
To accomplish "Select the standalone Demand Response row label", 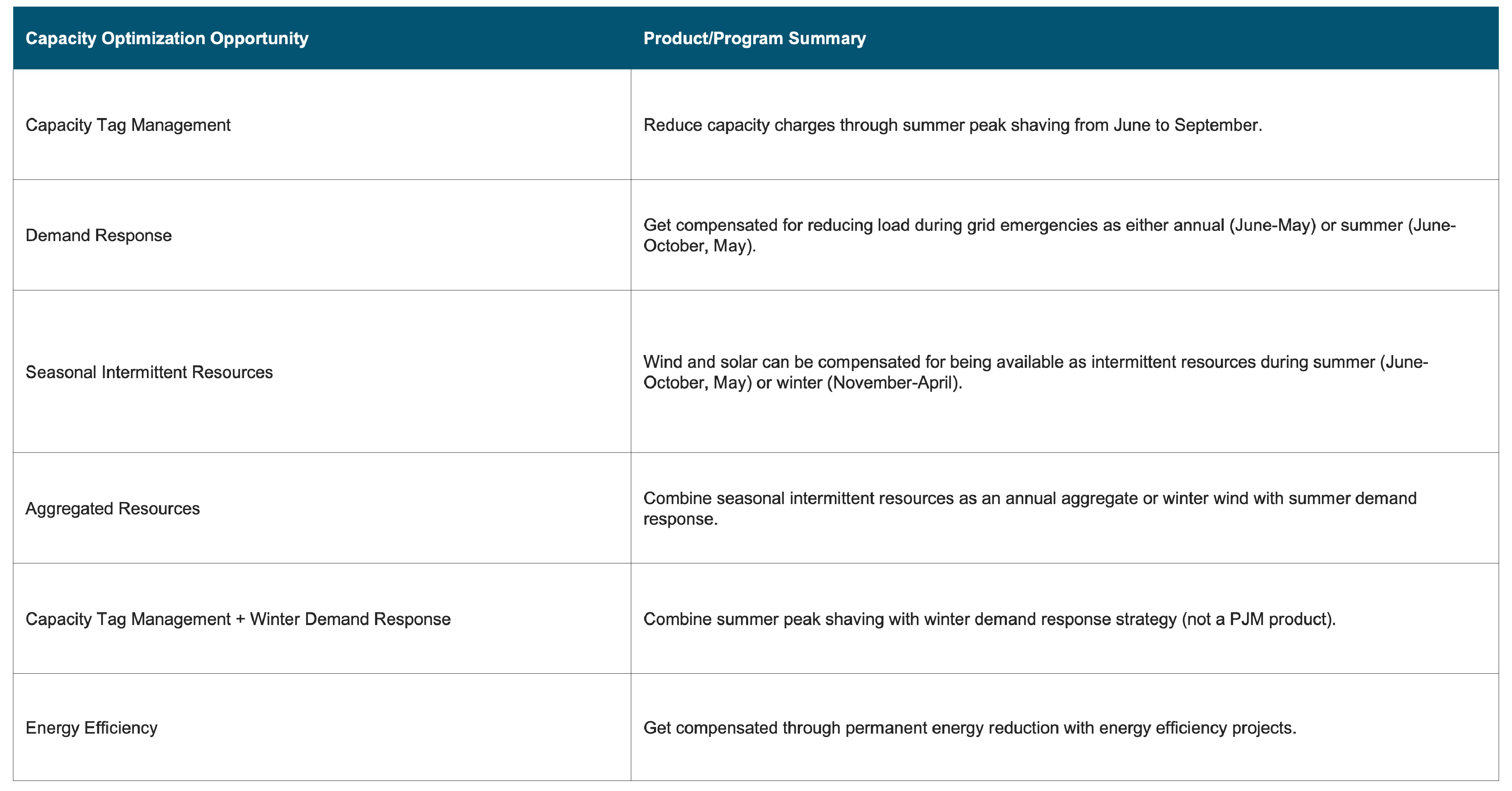I will click(x=99, y=235).
